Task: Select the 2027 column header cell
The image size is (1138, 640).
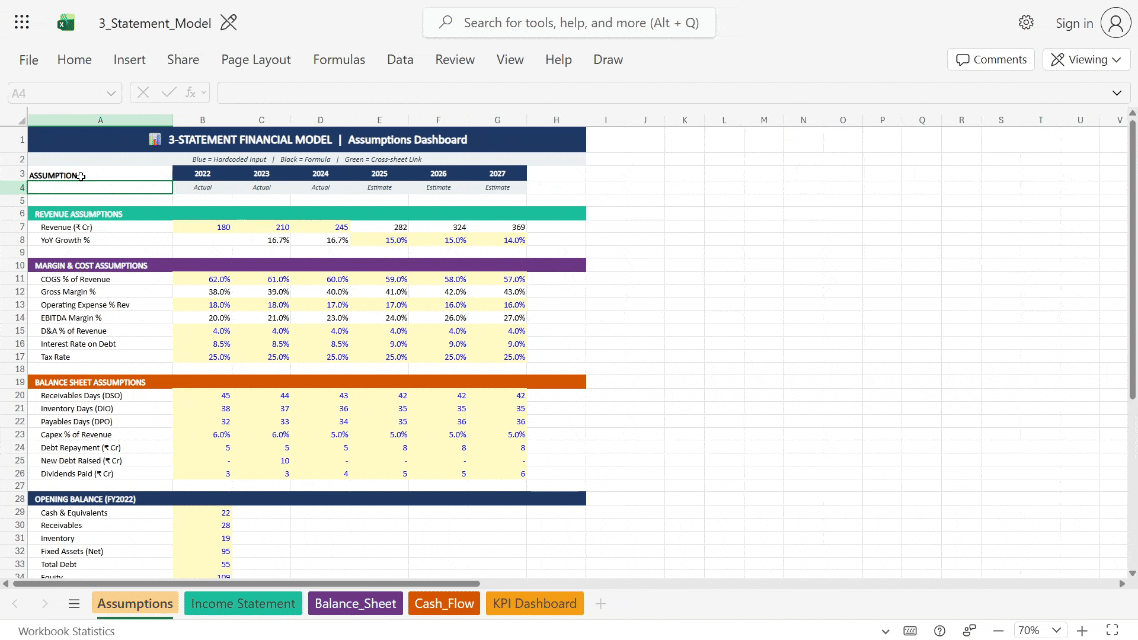Action: (x=497, y=173)
